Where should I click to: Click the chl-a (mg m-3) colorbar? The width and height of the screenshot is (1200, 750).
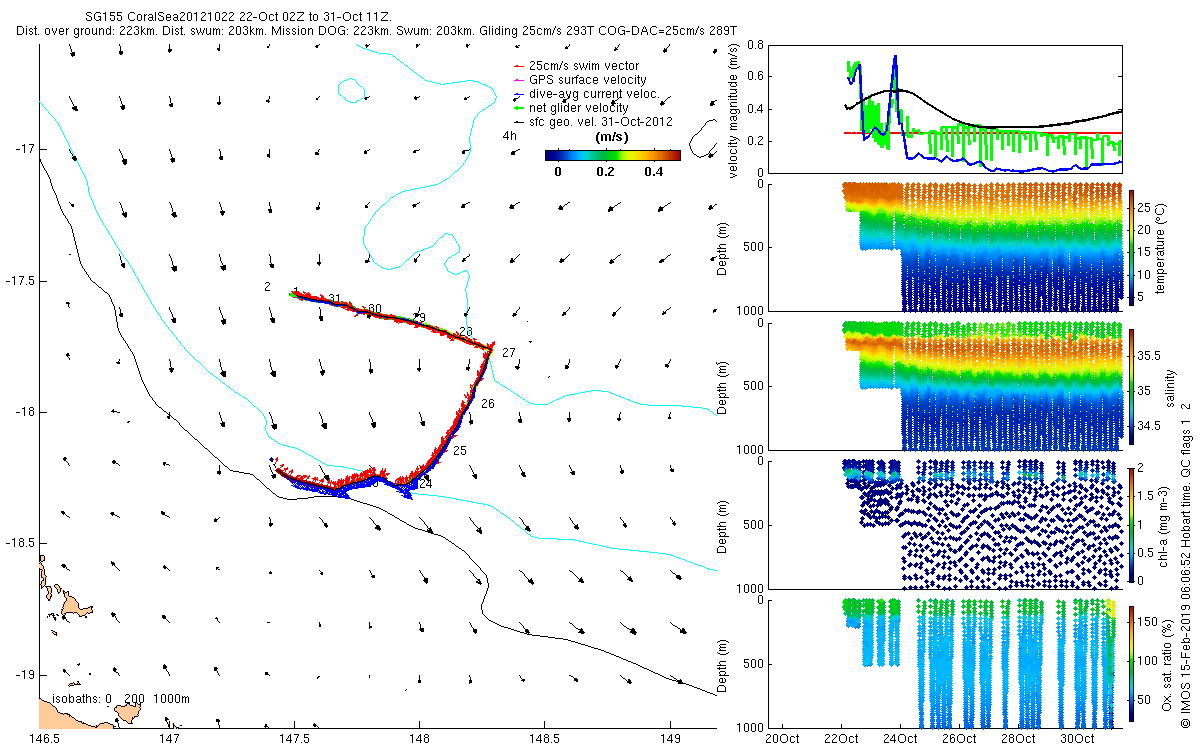point(1132,525)
